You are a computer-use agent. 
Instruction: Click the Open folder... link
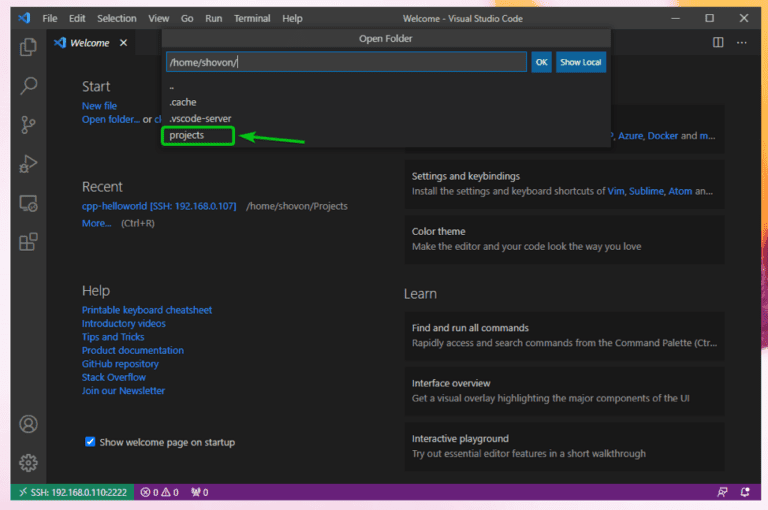tap(111, 120)
